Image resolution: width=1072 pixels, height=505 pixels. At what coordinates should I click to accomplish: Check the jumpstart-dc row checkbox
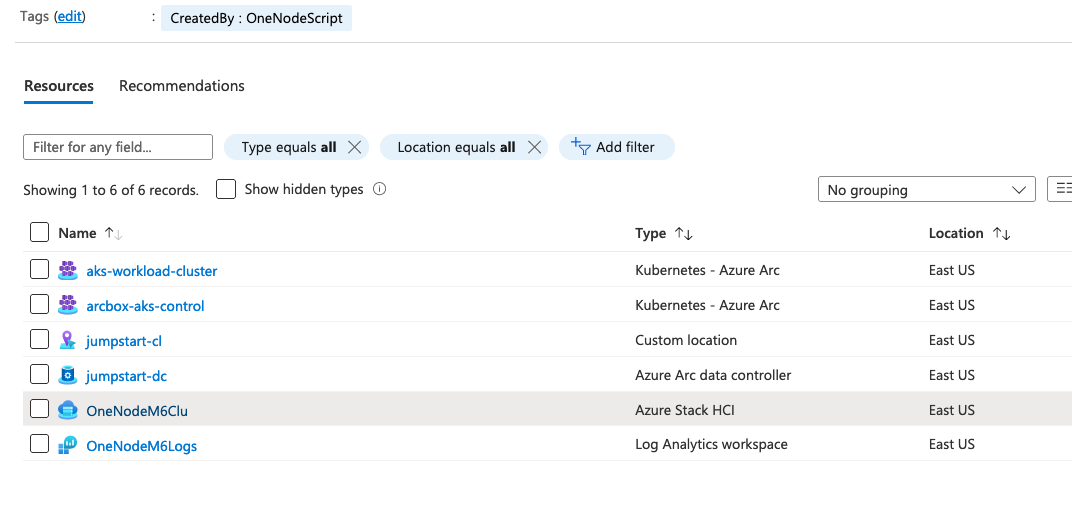tap(40, 374)
